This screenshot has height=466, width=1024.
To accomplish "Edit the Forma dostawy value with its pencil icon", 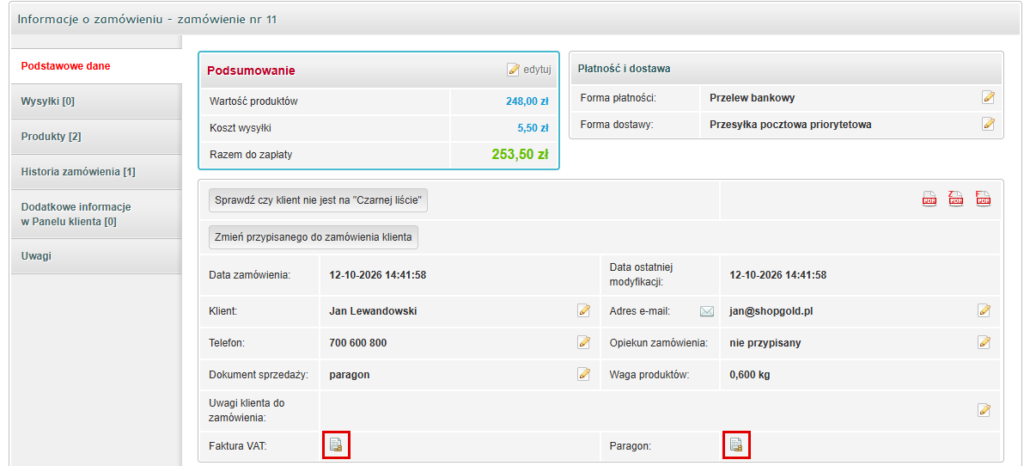I will click(989, 123).
